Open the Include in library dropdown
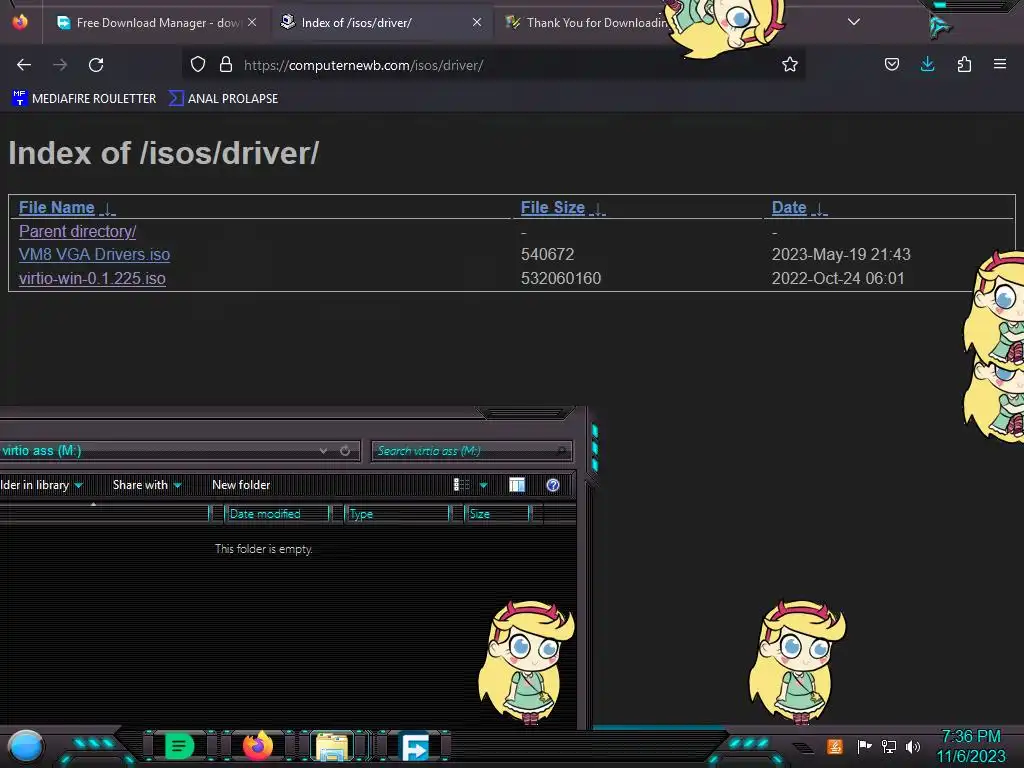Screen dimensions: 1024x768 pos(42,485)
